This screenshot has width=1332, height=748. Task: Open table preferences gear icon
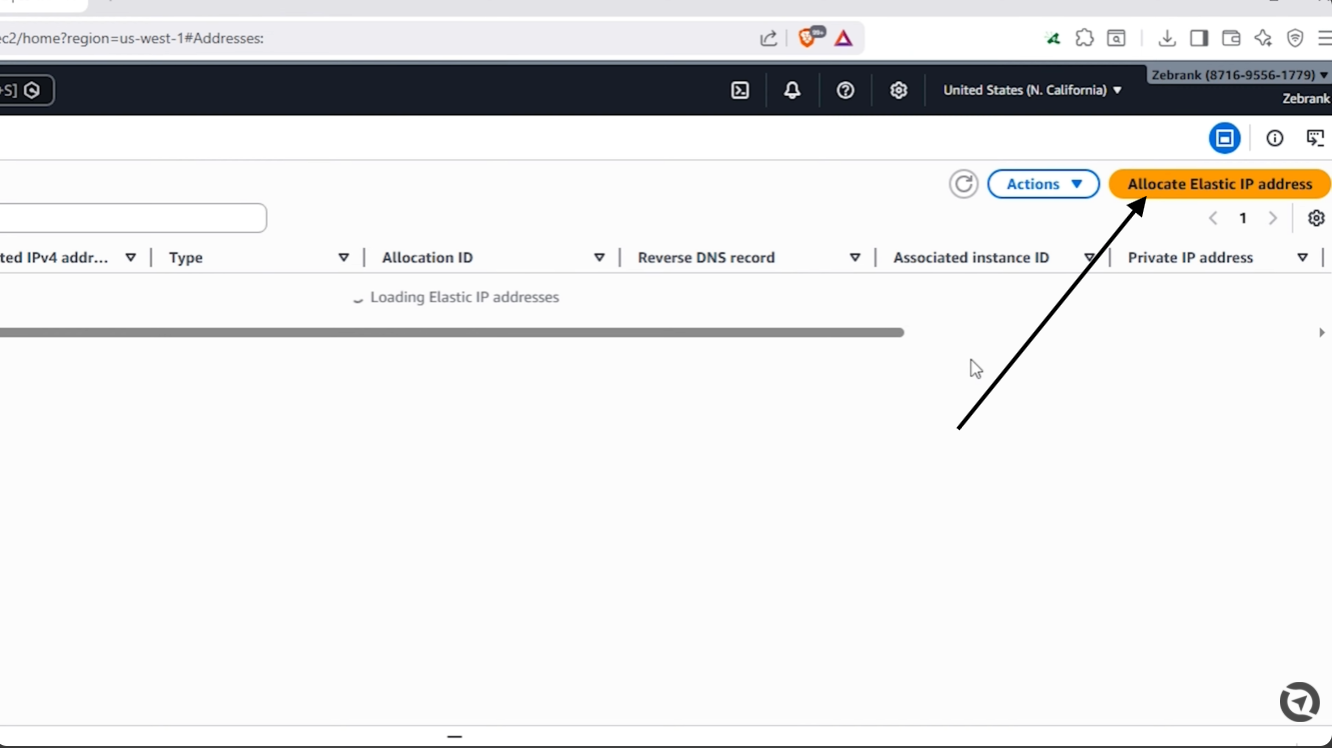pyautogui.click(x=1316, y=218)
